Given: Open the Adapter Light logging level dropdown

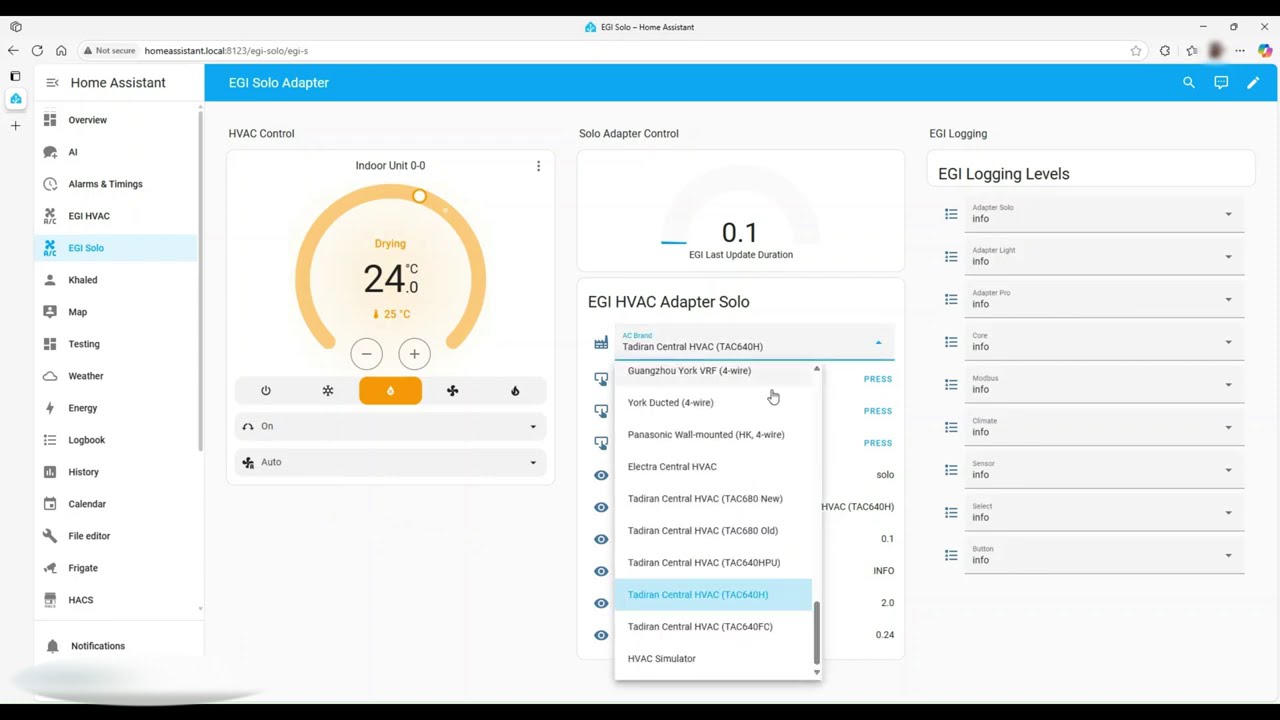Looking at the screenshot, I should tap(1104, 257).
